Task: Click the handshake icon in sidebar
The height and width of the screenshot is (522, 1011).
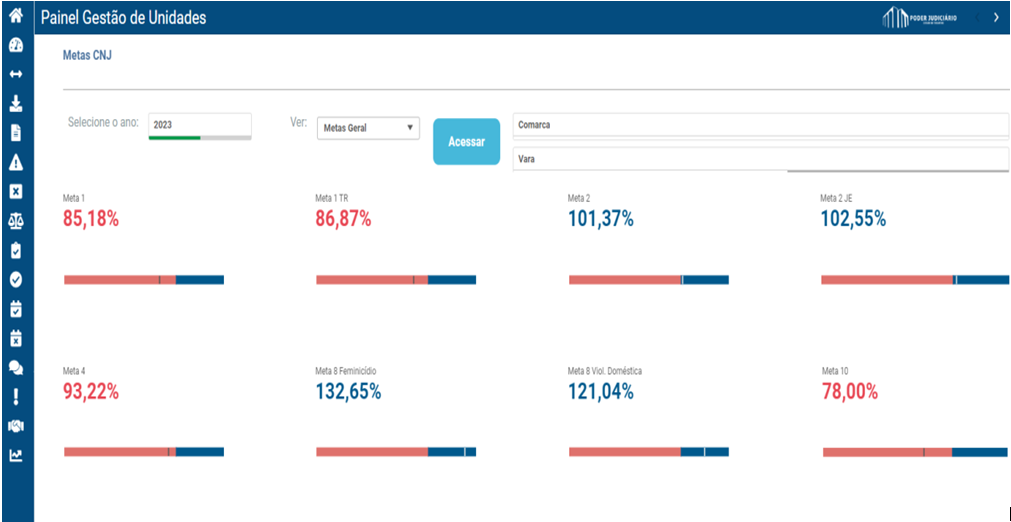Action: pyautogui.click(x=16, y=426)
